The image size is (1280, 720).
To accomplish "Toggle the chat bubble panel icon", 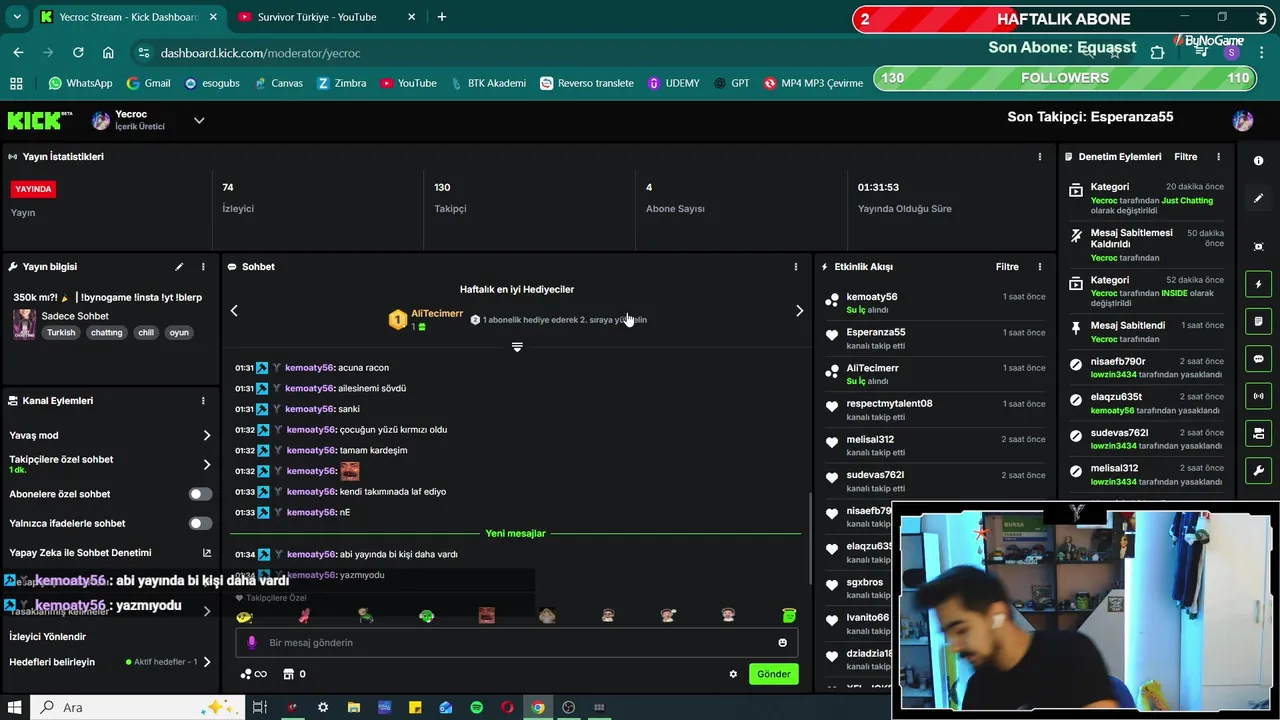I will click(1258, 359).
